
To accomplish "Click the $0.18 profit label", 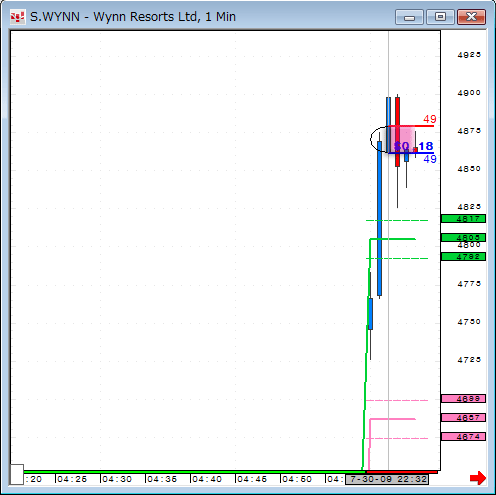I will [413, 146].
